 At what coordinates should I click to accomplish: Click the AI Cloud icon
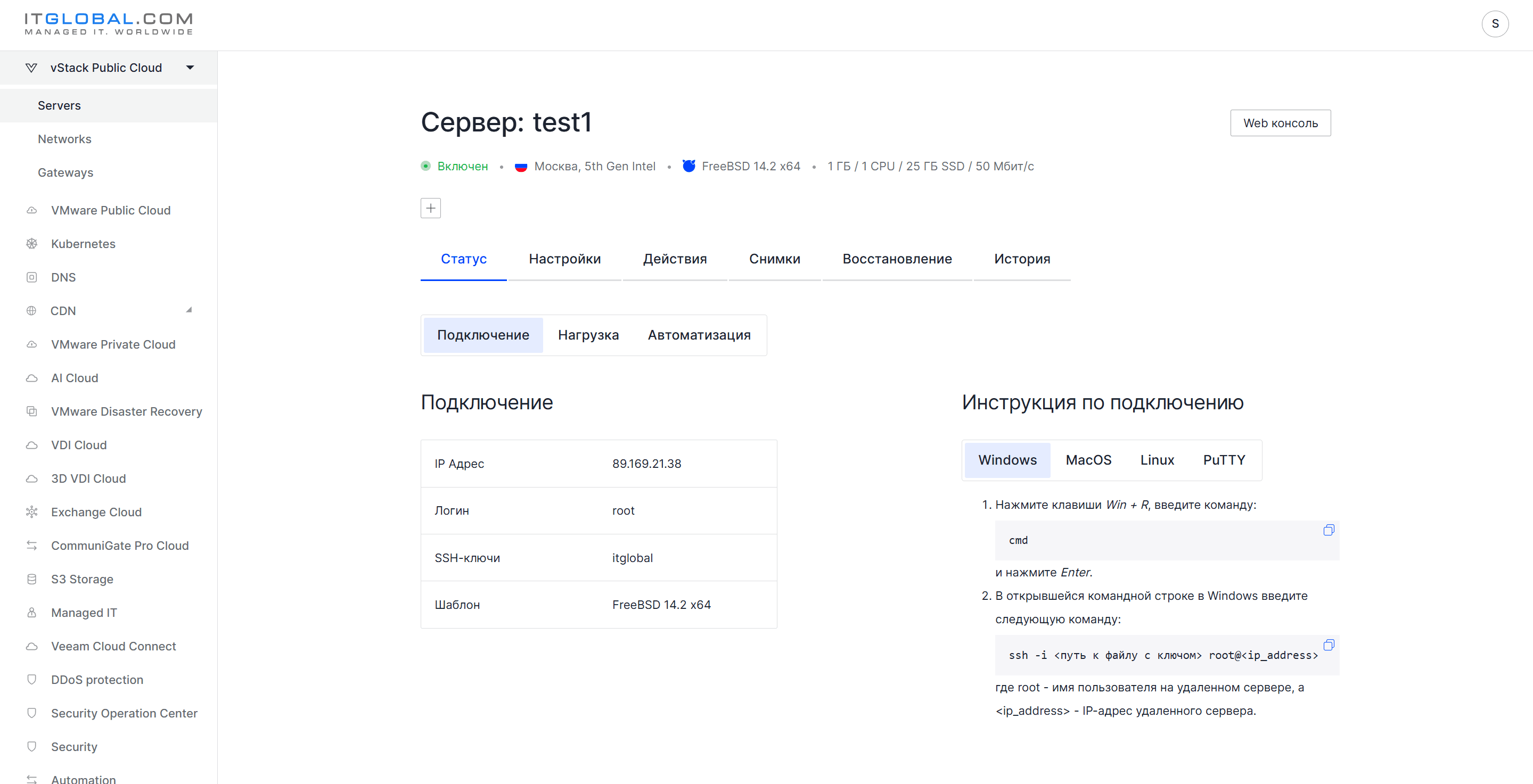(32, 378)
